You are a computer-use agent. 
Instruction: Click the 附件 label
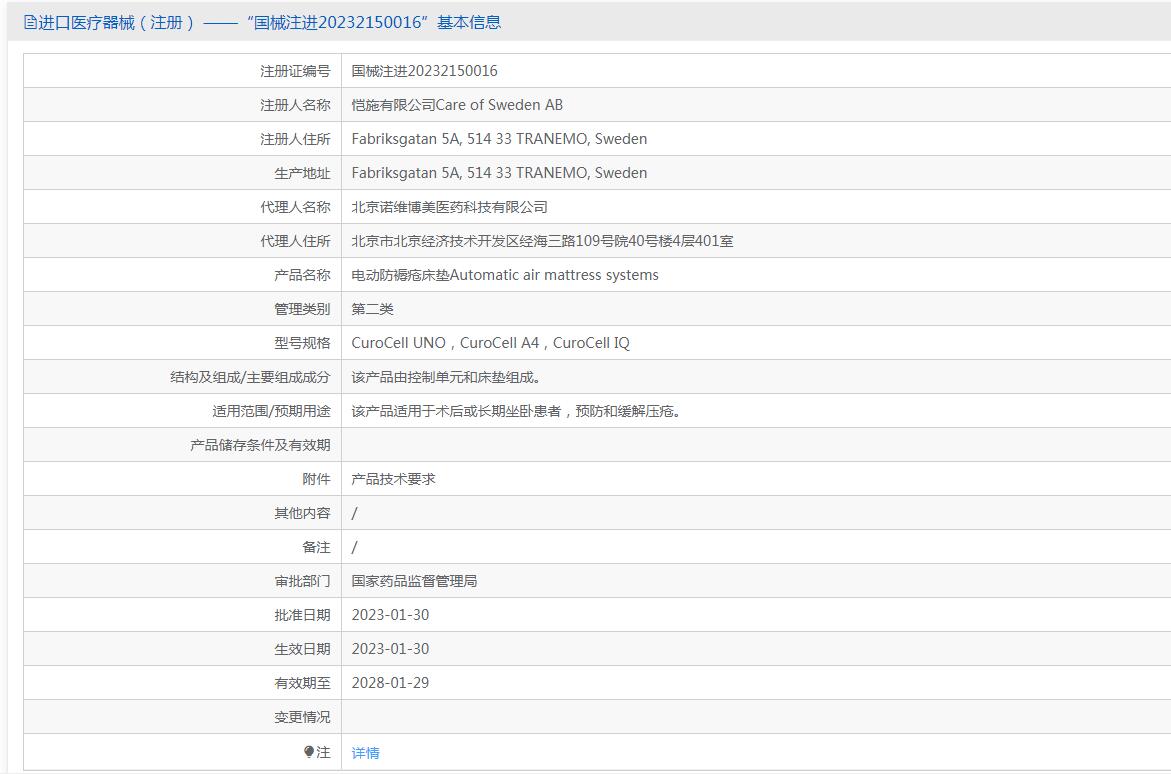(x=316, y=479)
